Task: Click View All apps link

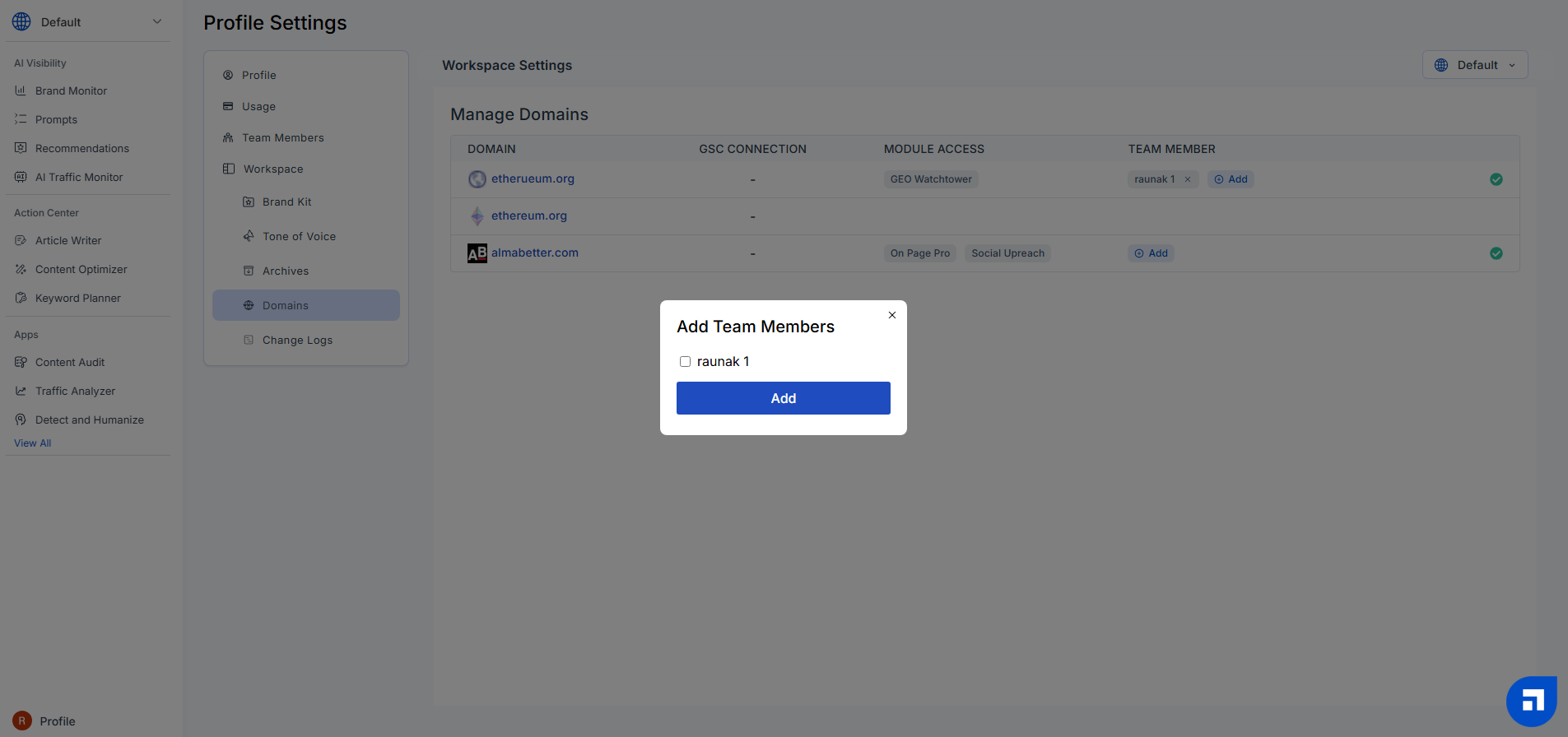Action: pyautogui.click(x=33, y=443)
